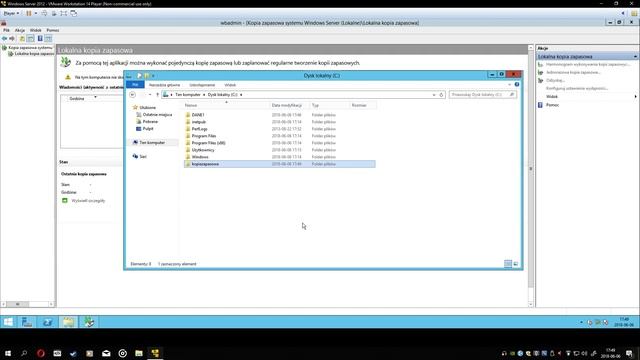This screenshot has height=360, width=640.
Task: Click the VMware Unity mode icon
Action: pos(73,13)
